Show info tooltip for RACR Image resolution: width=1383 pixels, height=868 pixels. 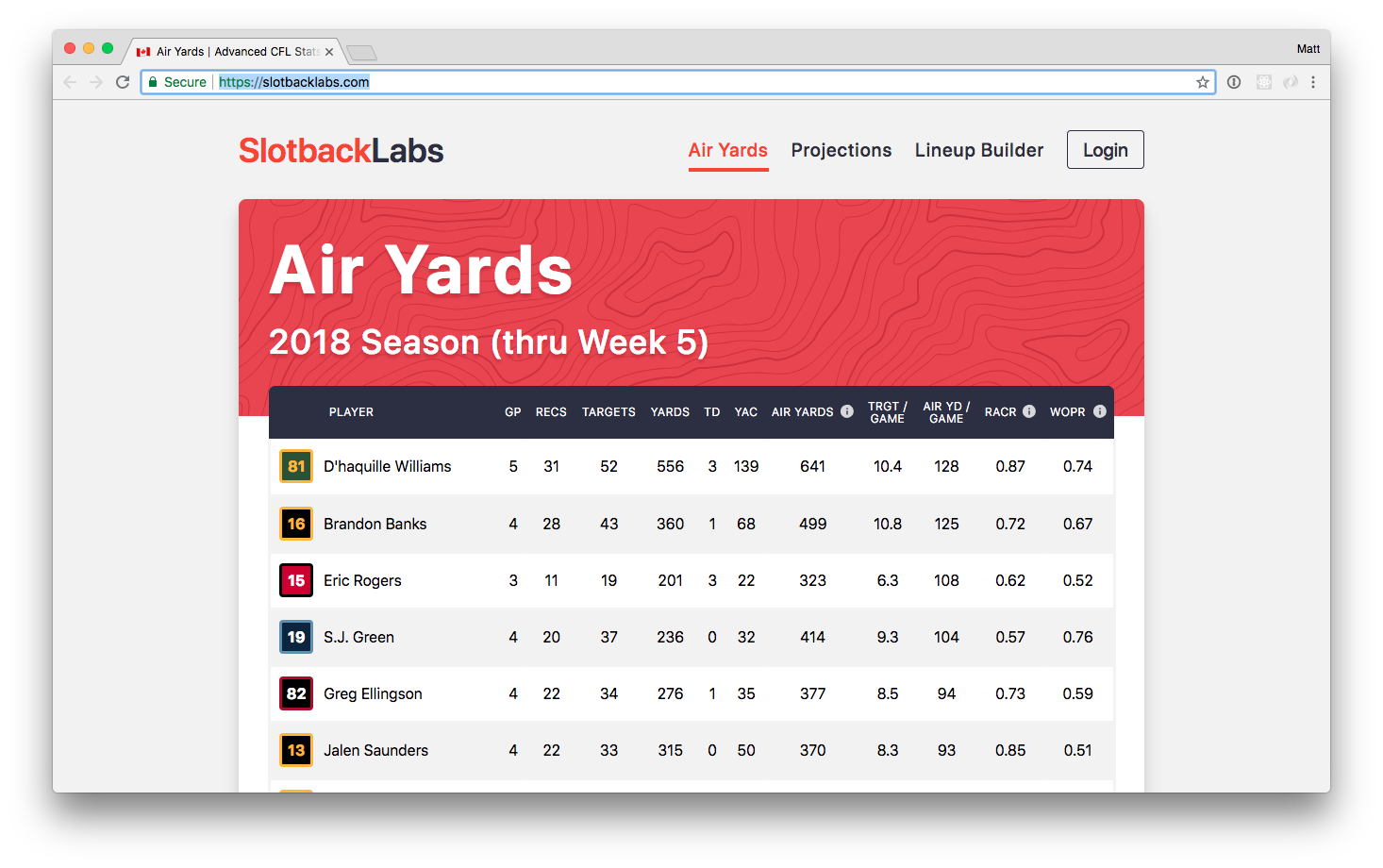pyautogui.click(x=1029, y=411)
